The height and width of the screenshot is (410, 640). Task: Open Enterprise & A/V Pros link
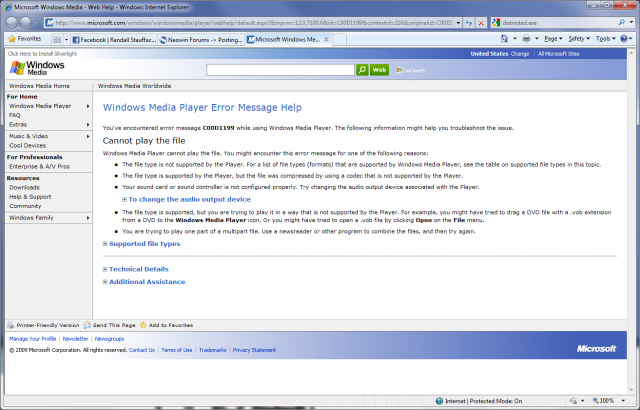(39, 166)
